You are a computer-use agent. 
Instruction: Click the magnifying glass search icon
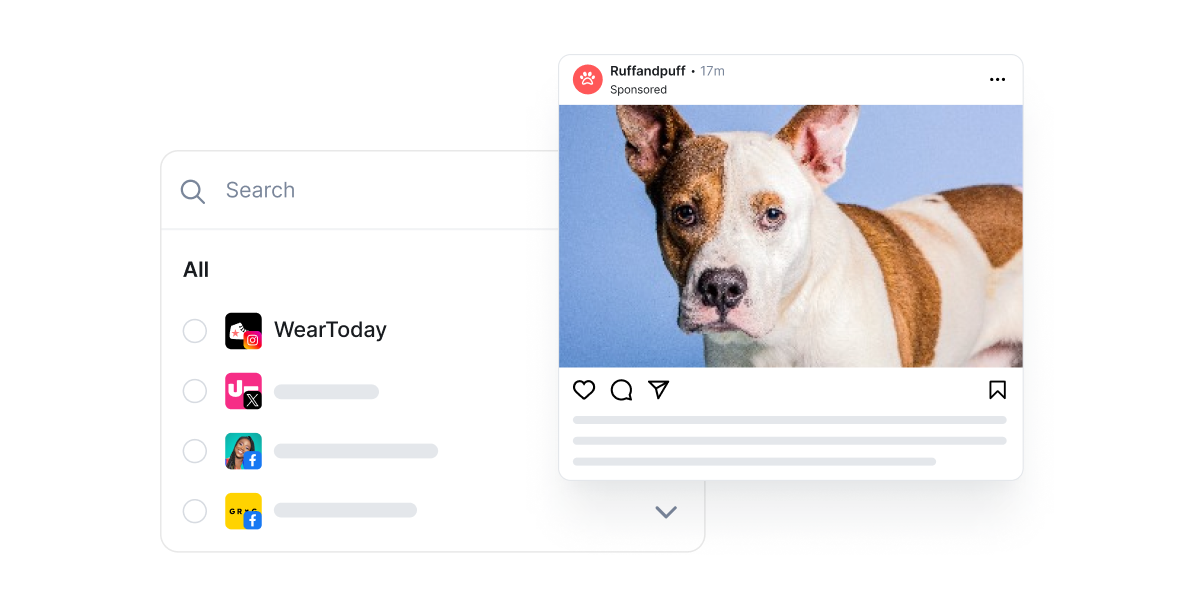click(x=193, y=191)
